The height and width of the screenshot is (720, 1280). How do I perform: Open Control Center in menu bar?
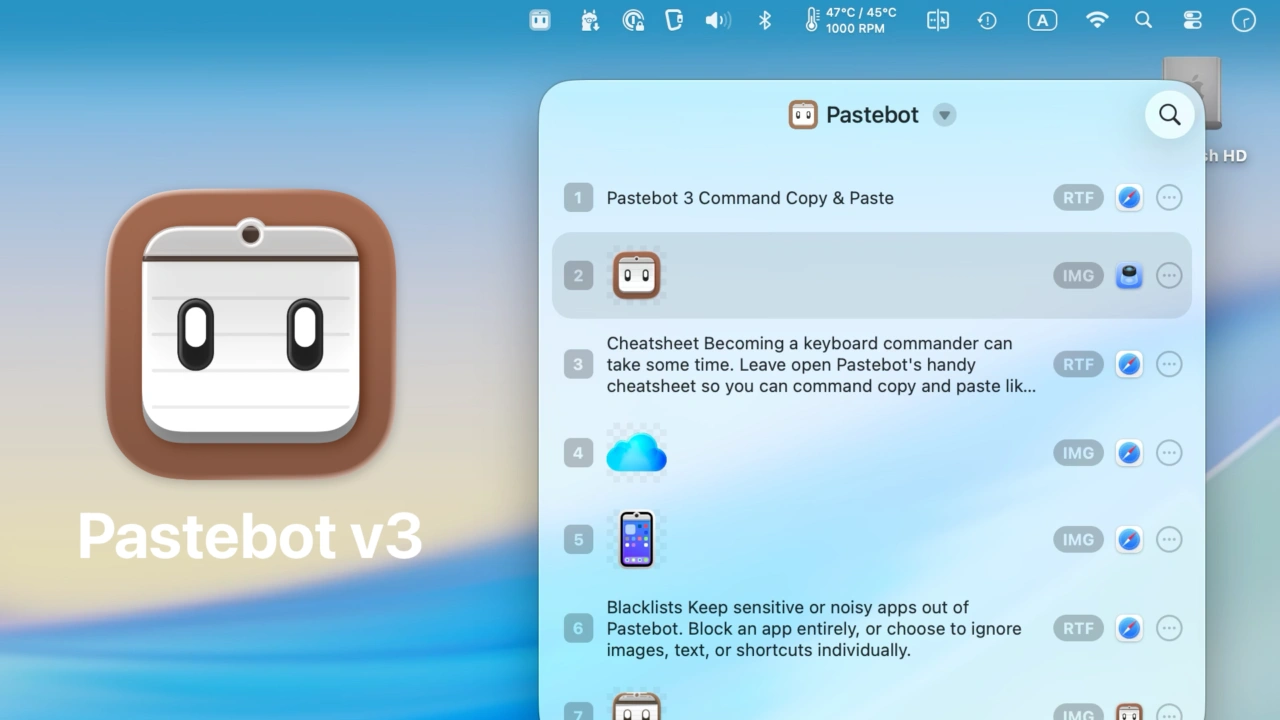(x=1193, y=20)
